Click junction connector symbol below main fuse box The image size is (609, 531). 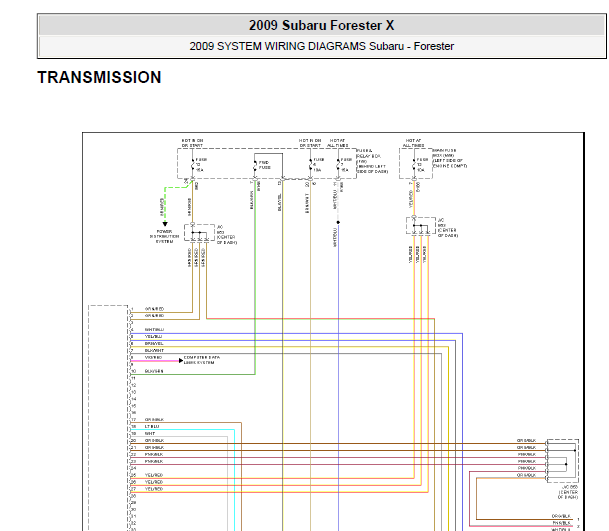pos(421,225)
